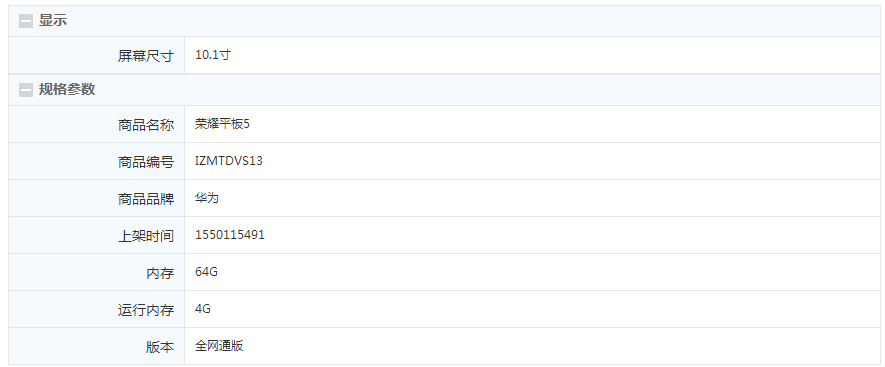Click the 规格参数 section header title
Image resolution: width=885 pixels, height=367 pixels.
67,89
